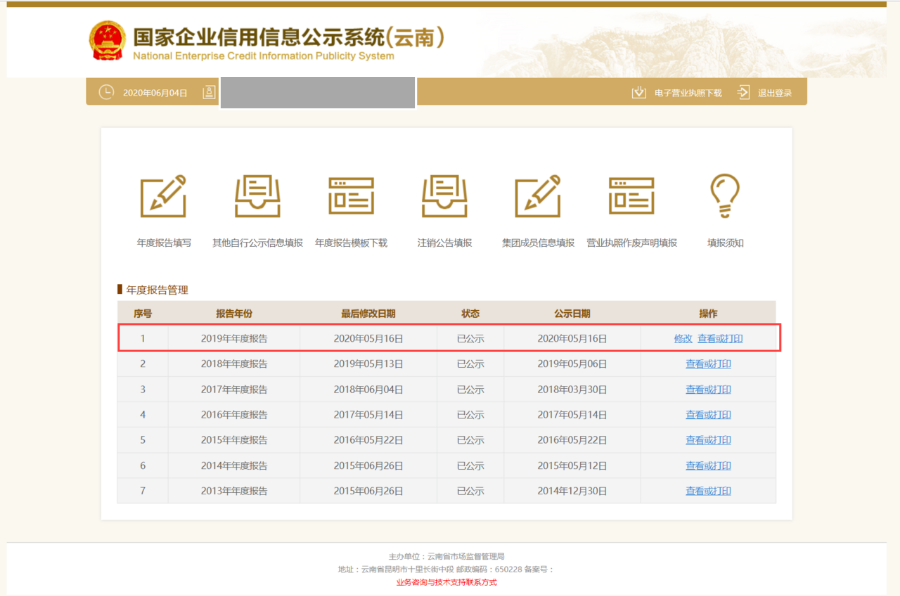This screenshot has height=596, width=900.
Task: Click the 年度报告填写 label
Action: click(x=164, y=243)
